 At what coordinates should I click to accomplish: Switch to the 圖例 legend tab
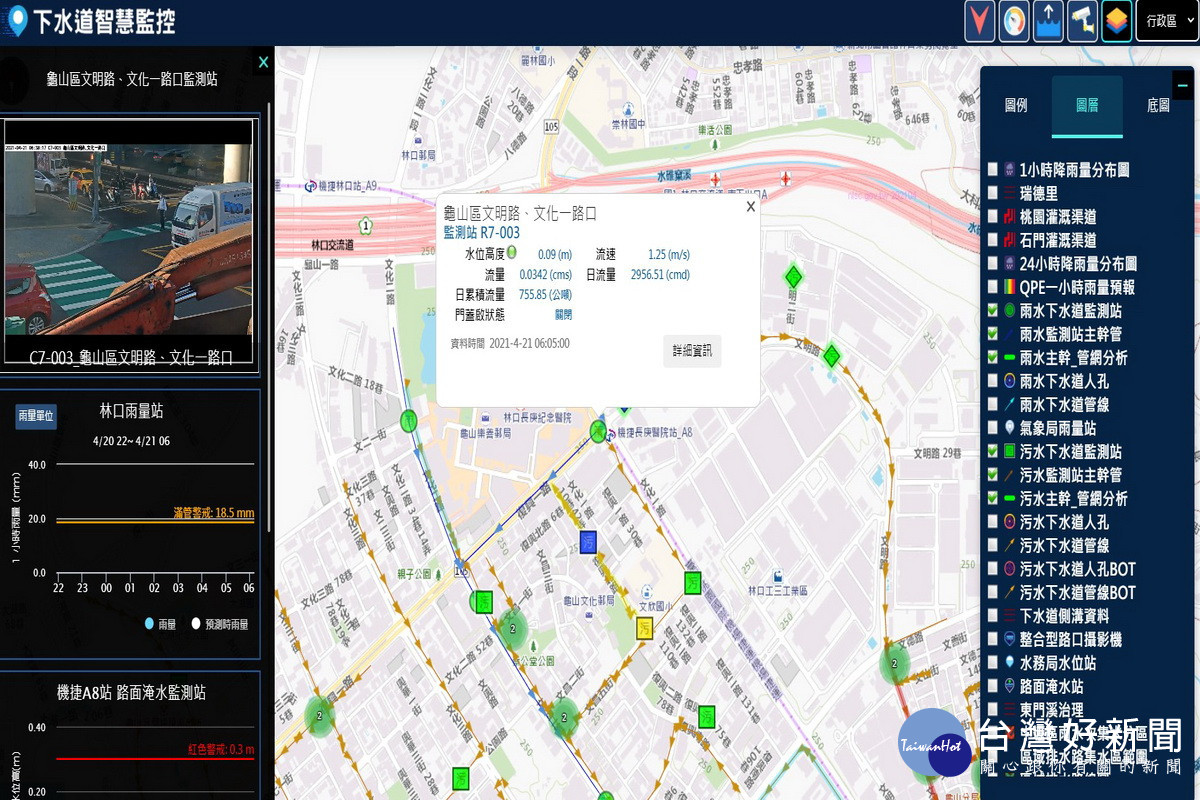[x=1016, y=105]
